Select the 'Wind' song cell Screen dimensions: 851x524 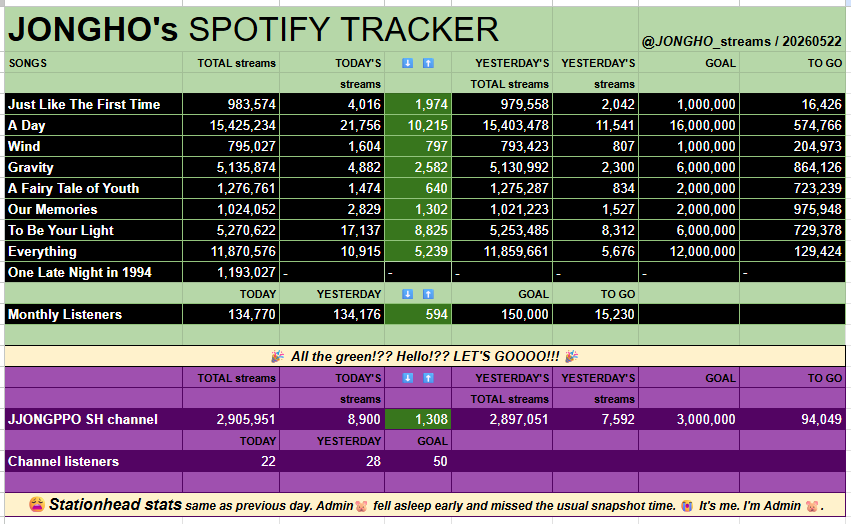point(93,146)
